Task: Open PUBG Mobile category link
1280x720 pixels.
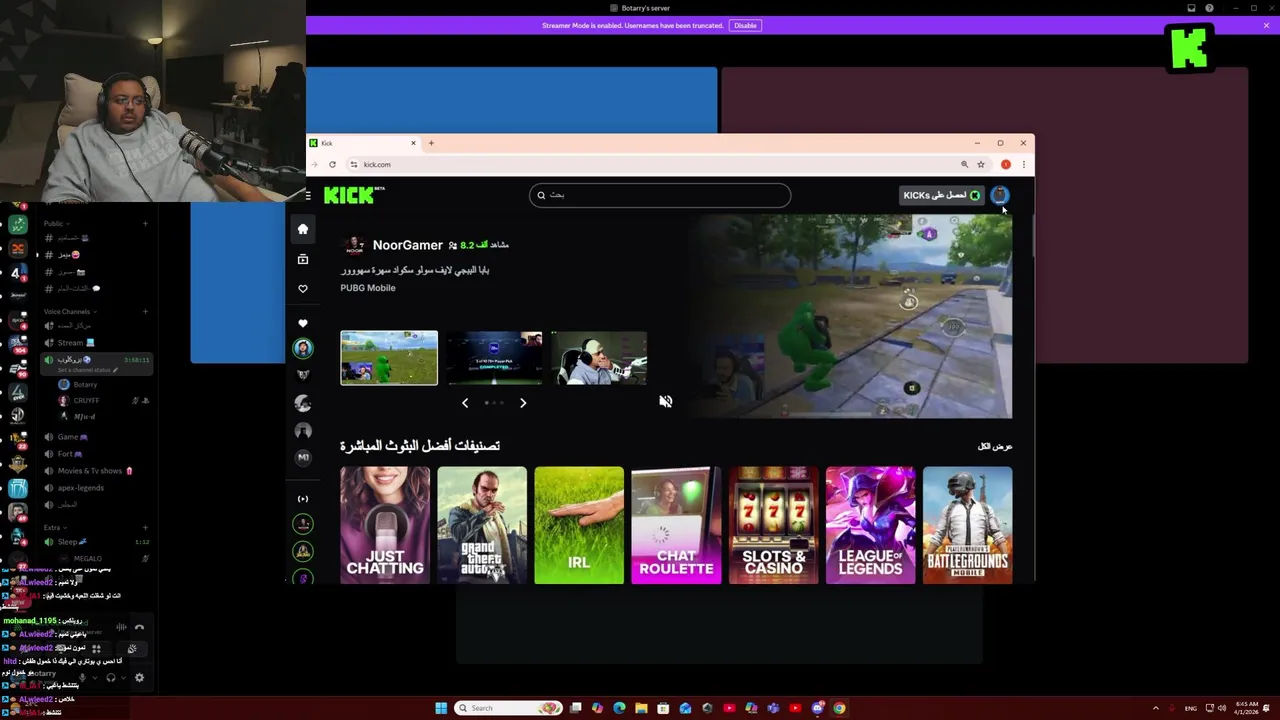Action: click(x=368, y=288)
